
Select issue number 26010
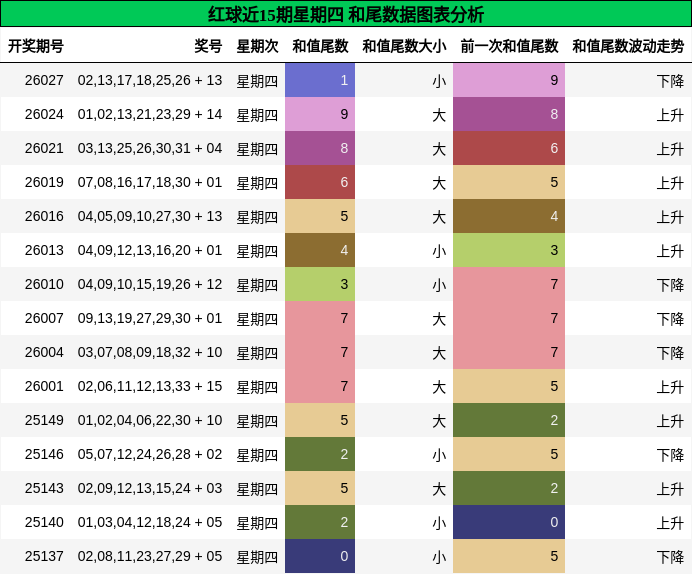pos(44,284)
